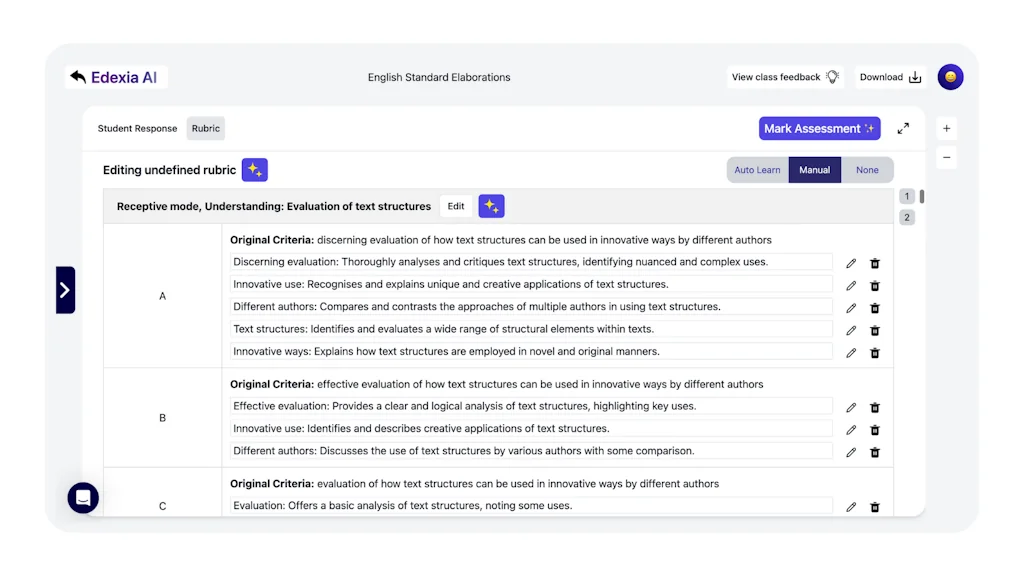Click the AI sparkle icon beside Editing undefined rubric
This screenshot has width=1024, height=576.
click(x=254, y=169)
